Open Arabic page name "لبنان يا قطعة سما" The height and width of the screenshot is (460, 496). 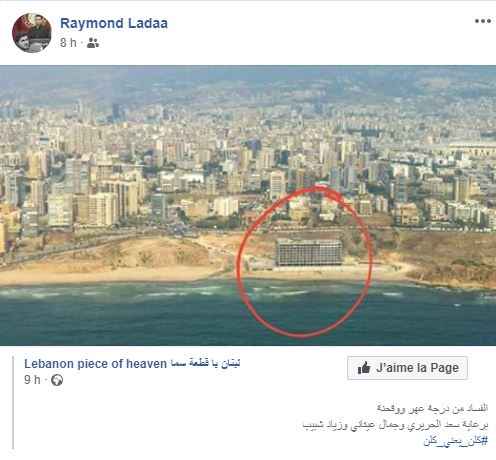pyautogui.click(x=205, y=363)
